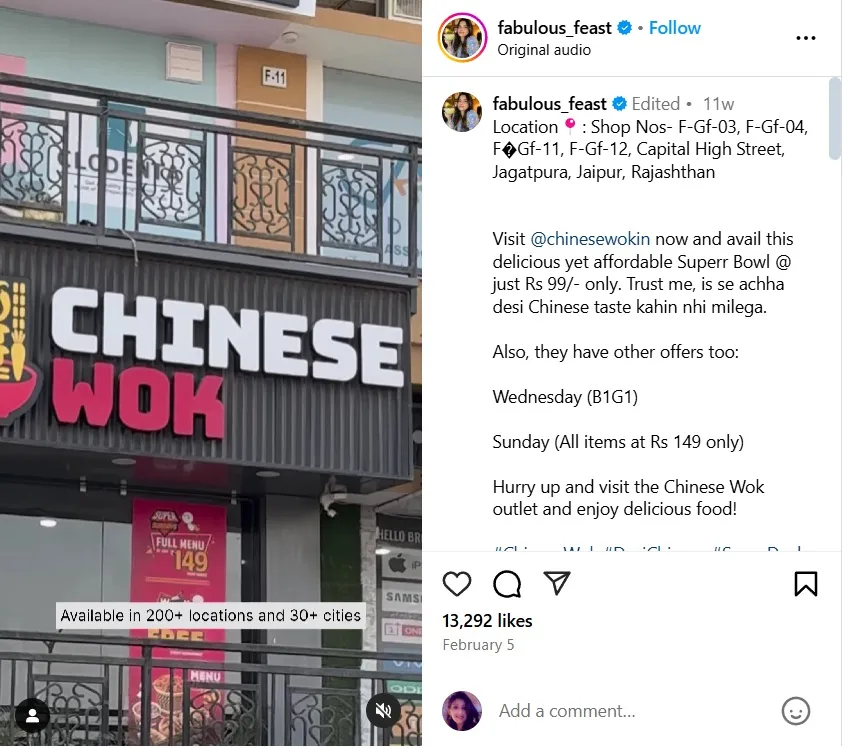Open the February 5 post date link
The image size is (844, 748).
478,645
